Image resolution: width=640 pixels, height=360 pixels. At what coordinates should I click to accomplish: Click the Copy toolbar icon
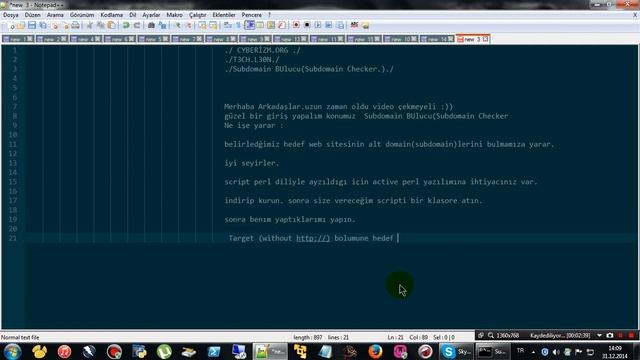pyautogui.click(x=100, y=25)
